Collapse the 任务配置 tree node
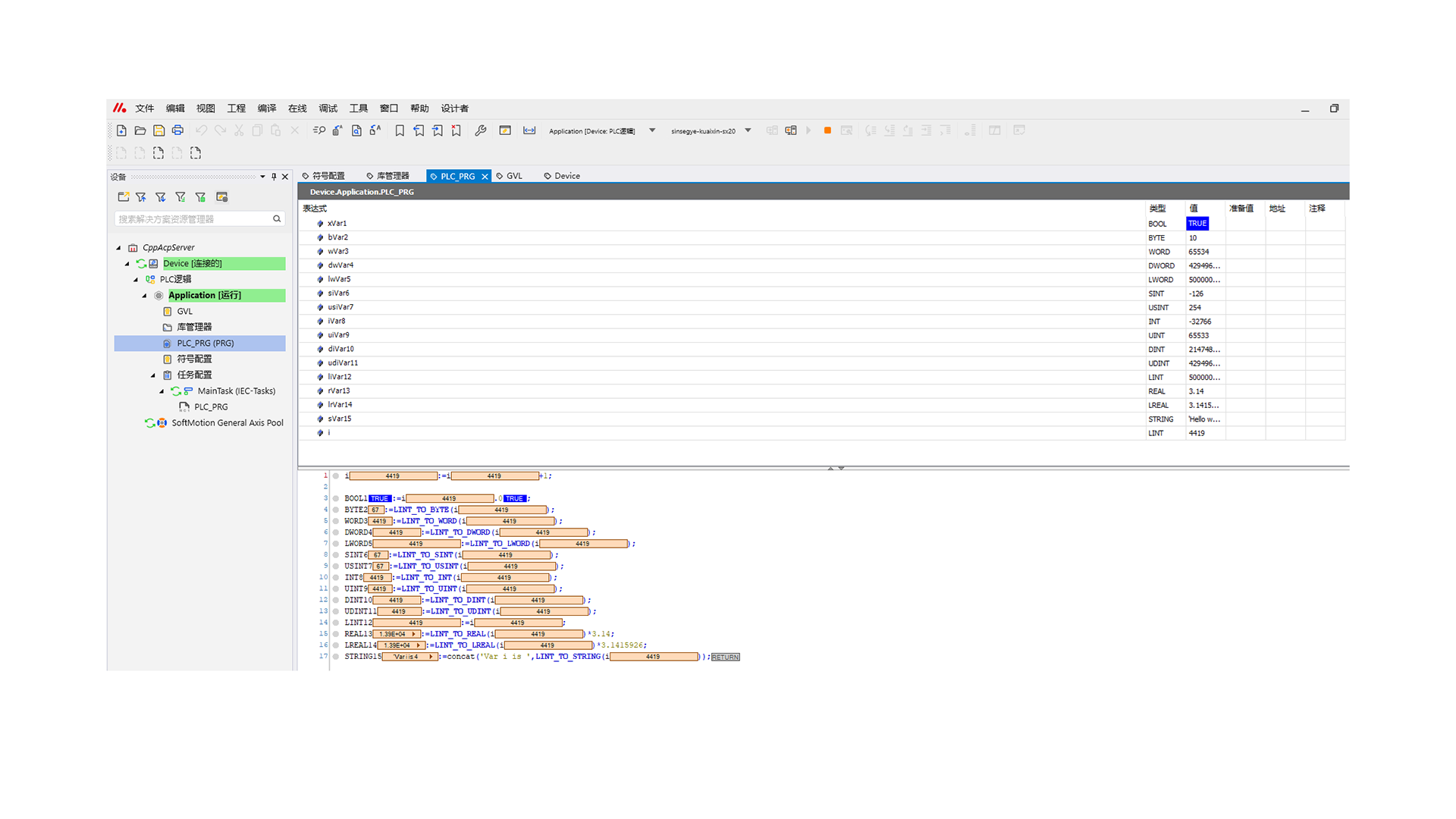 (153, 375)
